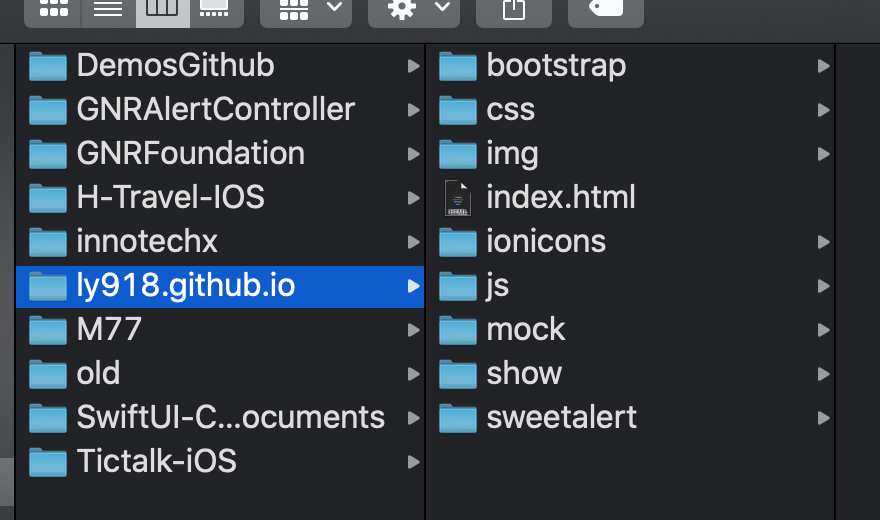880x520 pixels.
Task: Click the Tictalk-iOS folder icon
Action: pyautogui.click(x=47, y=461)
